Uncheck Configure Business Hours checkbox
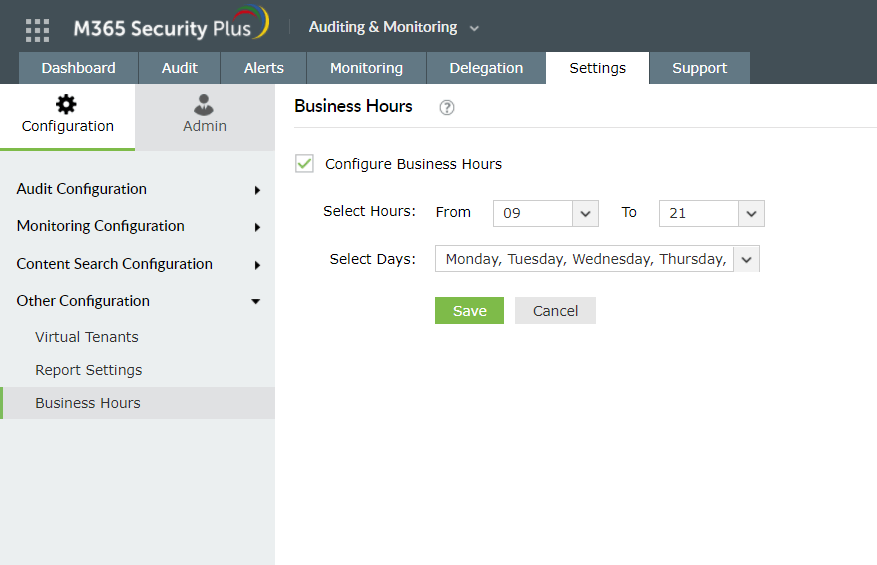Viewport: 877px width, 565px height. pyautogui.click(x=305, y=164)
